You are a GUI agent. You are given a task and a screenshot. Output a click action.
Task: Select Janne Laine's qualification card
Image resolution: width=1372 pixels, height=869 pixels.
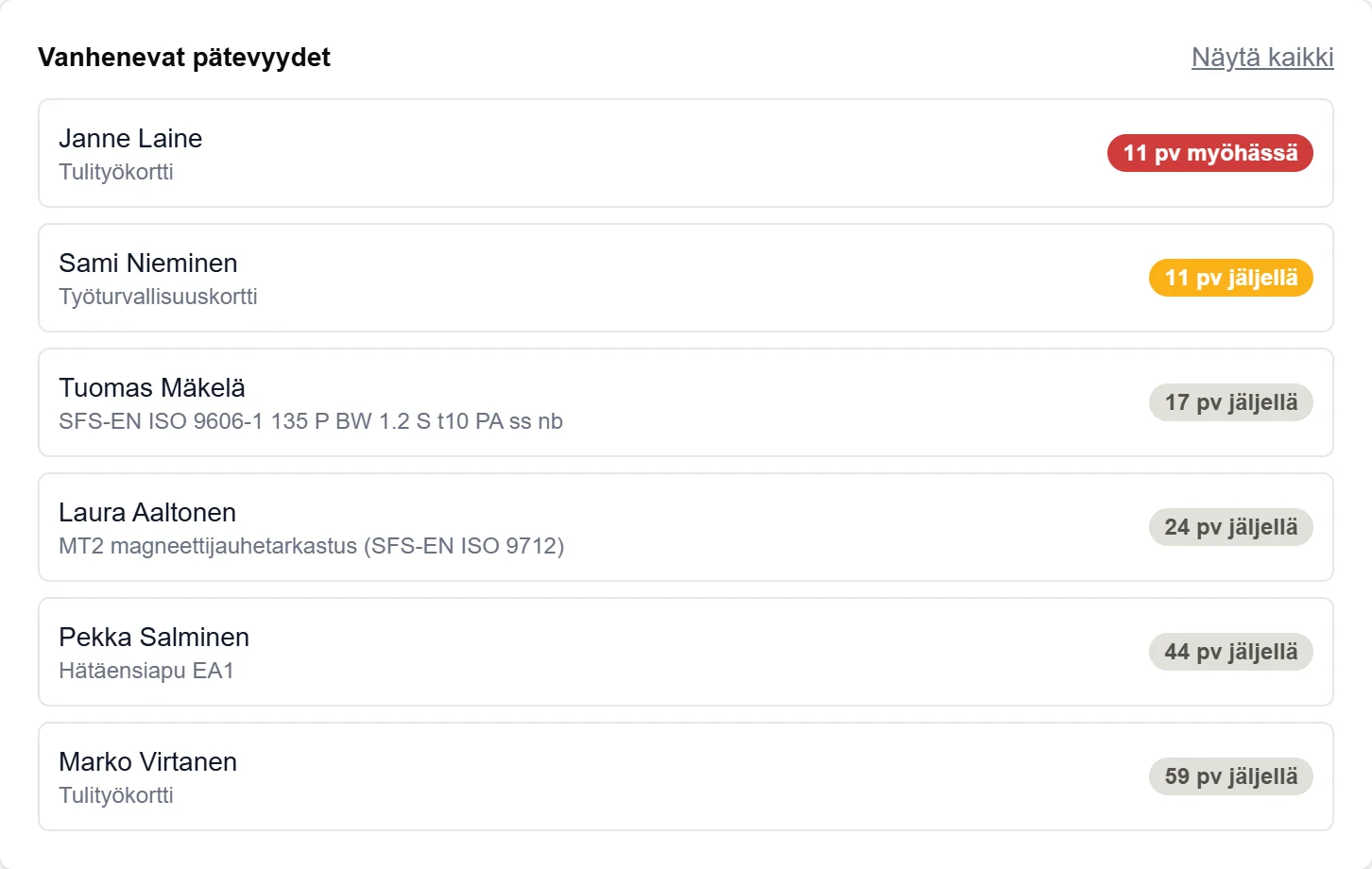click(686, 153)
